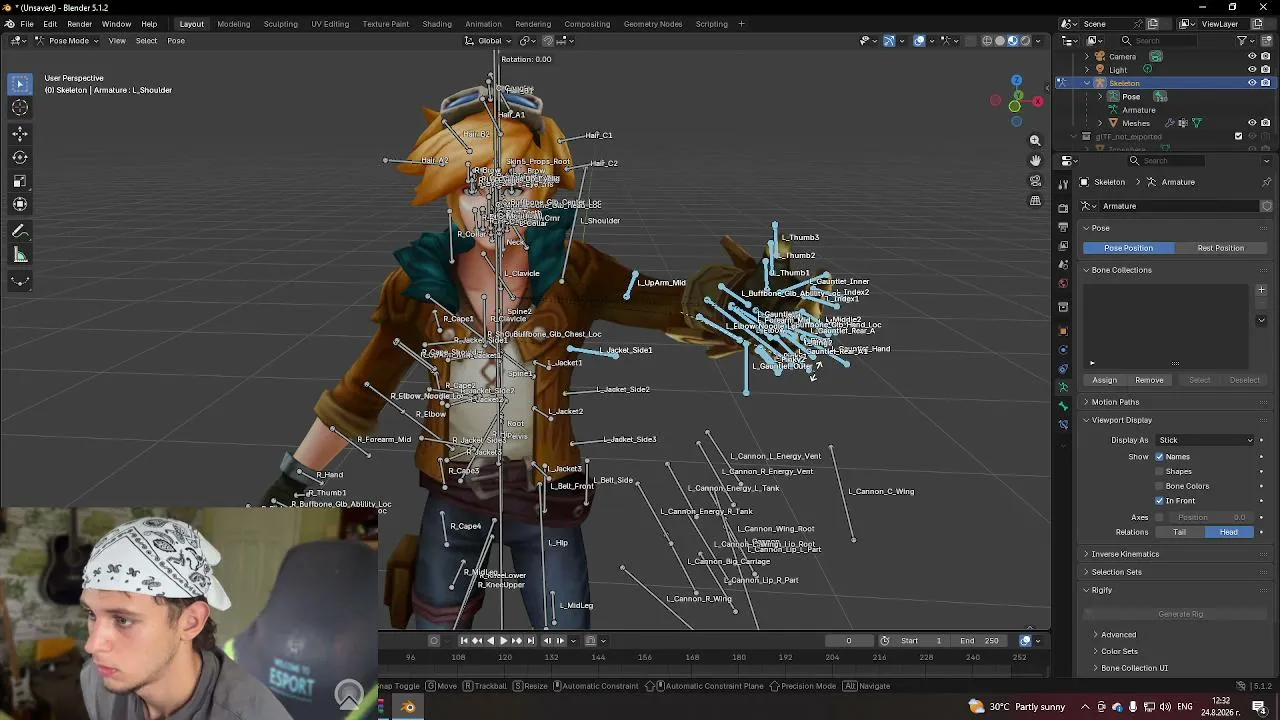This screenshot has width=1280, height=720.
Task: Enable the Shapes checkbox
Action: coord(1160,472)
